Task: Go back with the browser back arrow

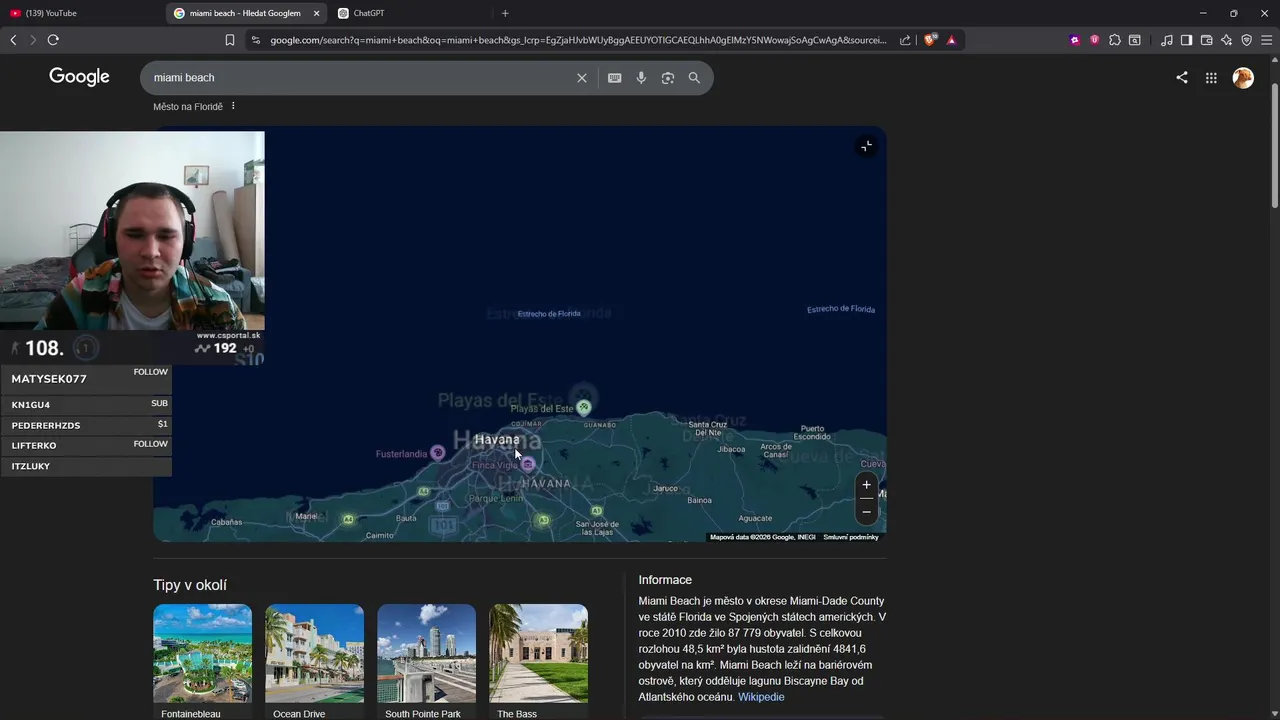Action: 13,40
